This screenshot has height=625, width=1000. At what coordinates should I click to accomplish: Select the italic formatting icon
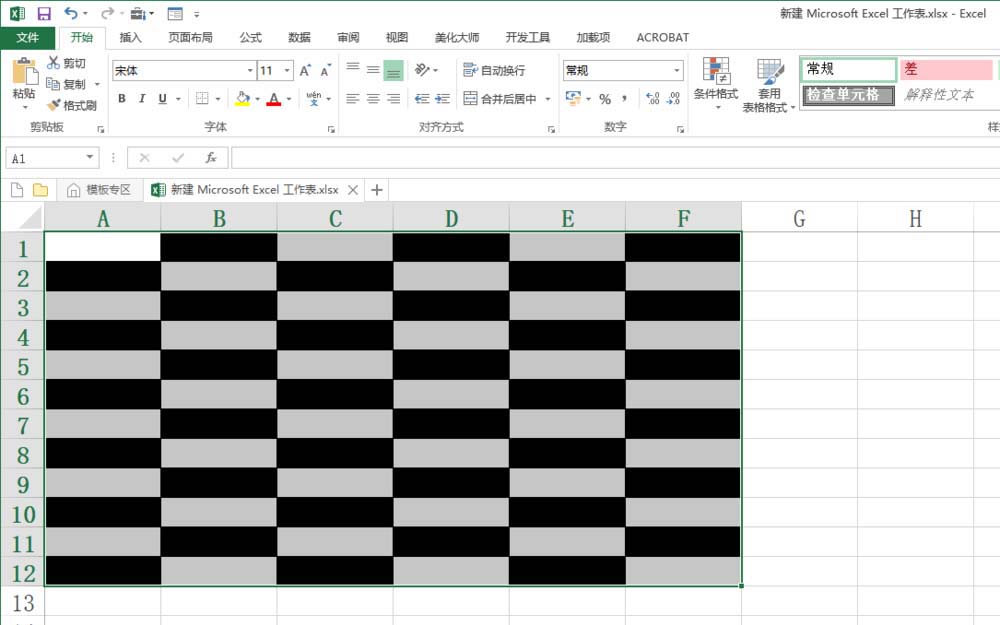(x=141, y=98)
